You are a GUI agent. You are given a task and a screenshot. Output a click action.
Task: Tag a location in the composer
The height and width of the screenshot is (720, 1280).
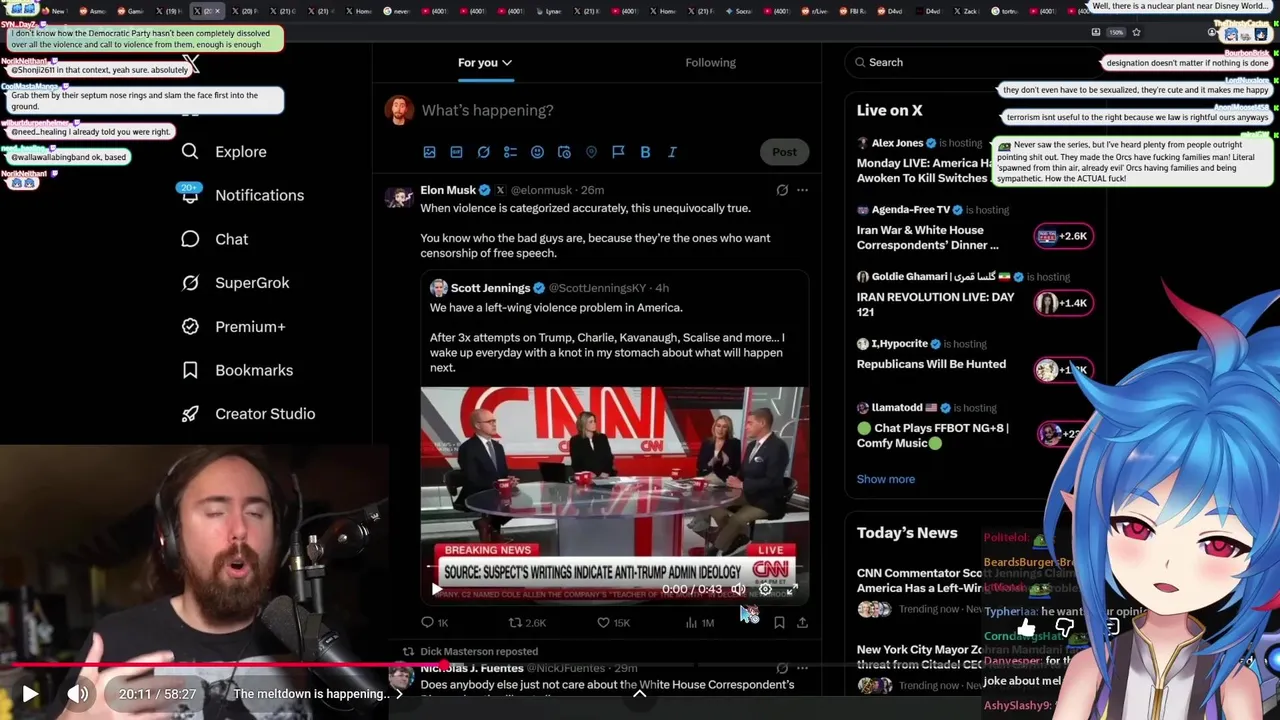pyautogui.click(x=591, y=152)
